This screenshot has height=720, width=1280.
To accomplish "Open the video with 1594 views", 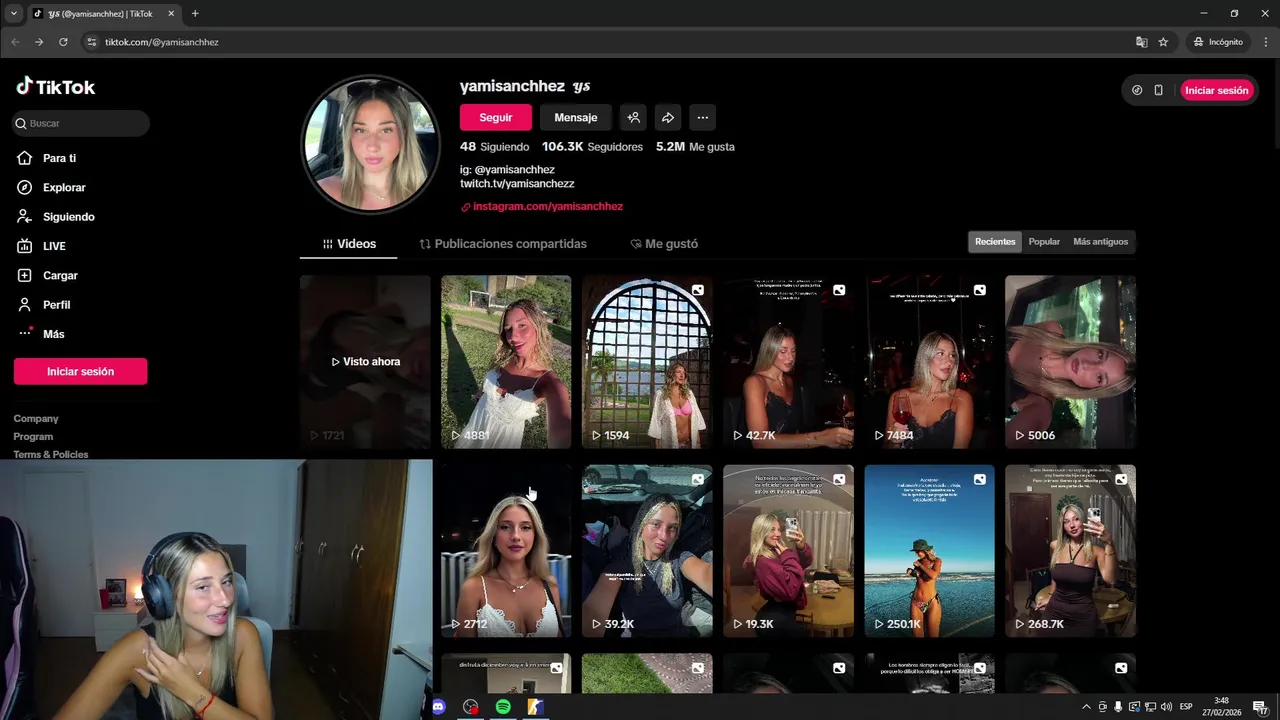I will coord(647,362).
